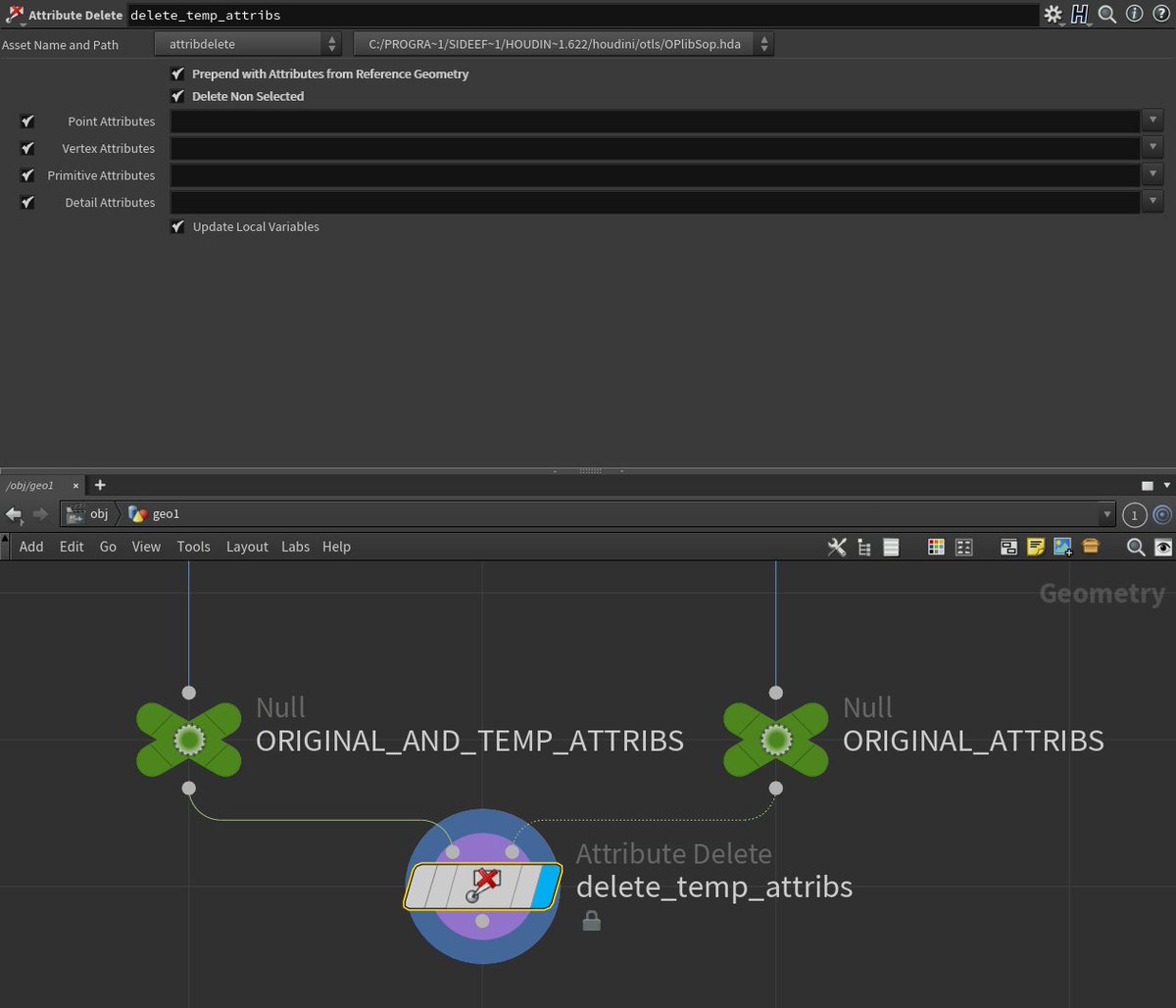Click geo1 in the path bar
The width and height of the screenshot is (1176, 1008).
155,514
